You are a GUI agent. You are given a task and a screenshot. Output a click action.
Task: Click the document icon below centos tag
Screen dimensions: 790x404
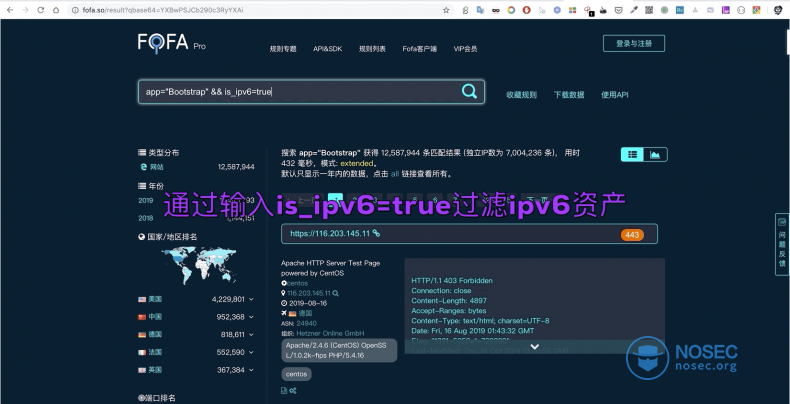(284, 390)
